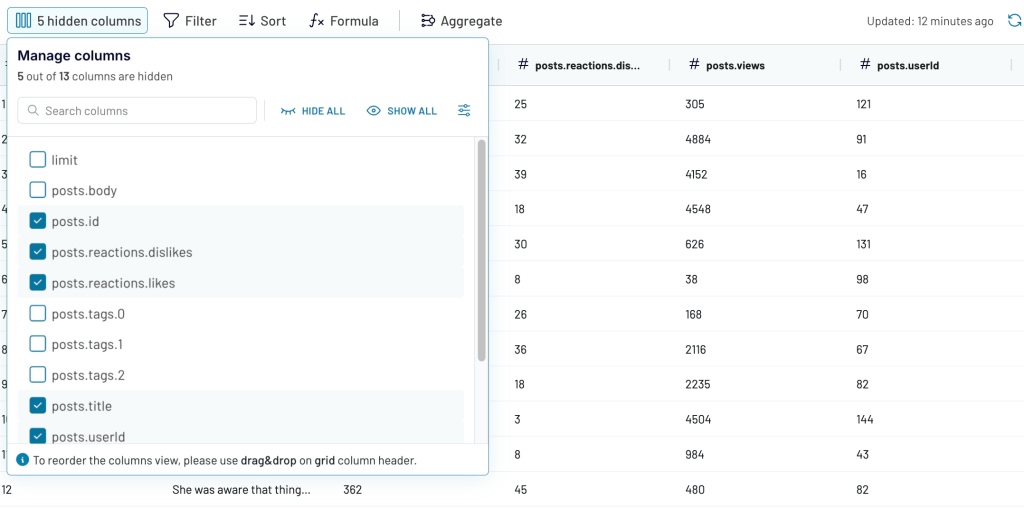The width and height of the screenshot is (1024, 509).
Task: Open the Formula tool
Action: (x=344, y=21)
